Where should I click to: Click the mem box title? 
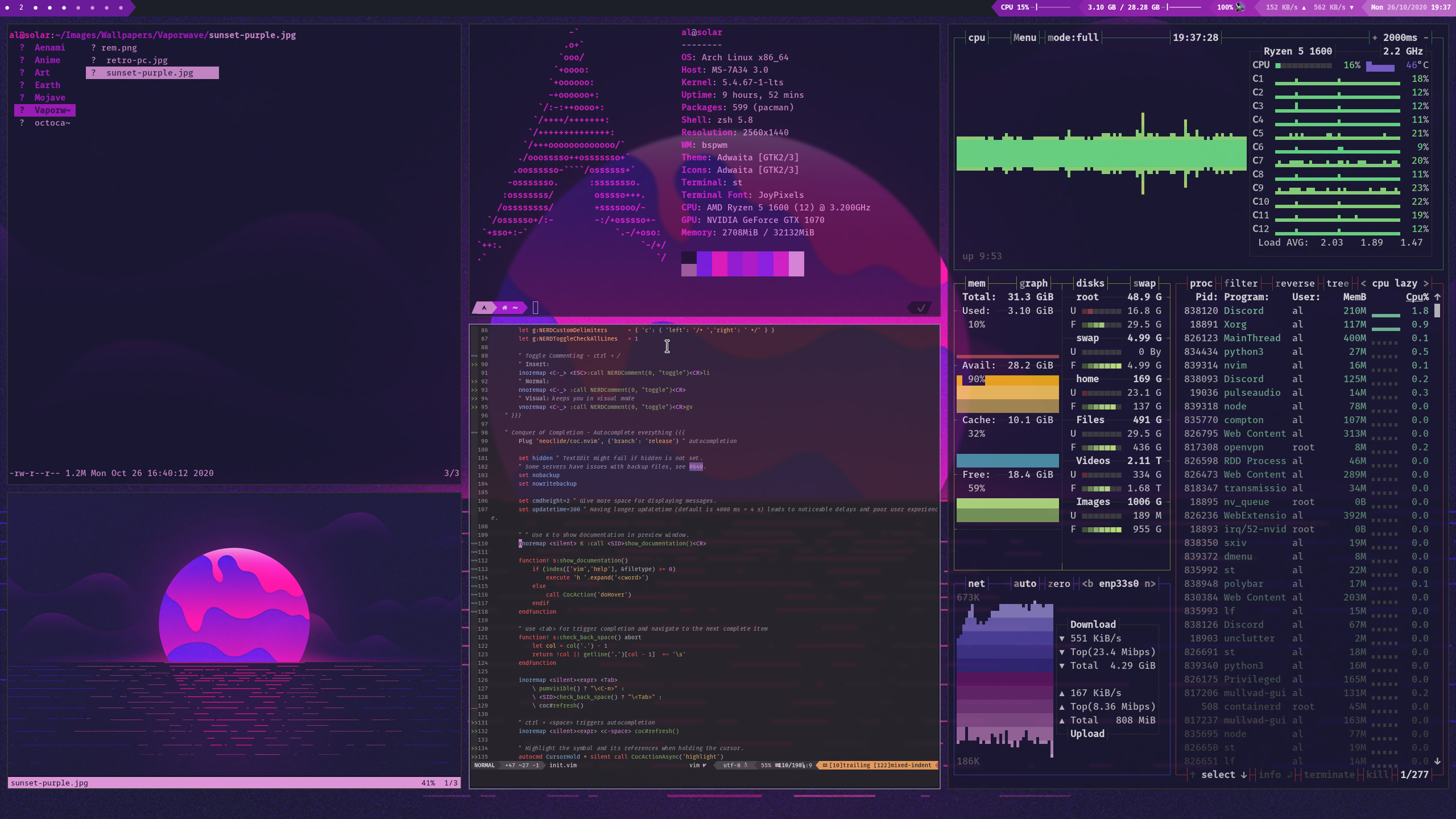coord(977,283)
